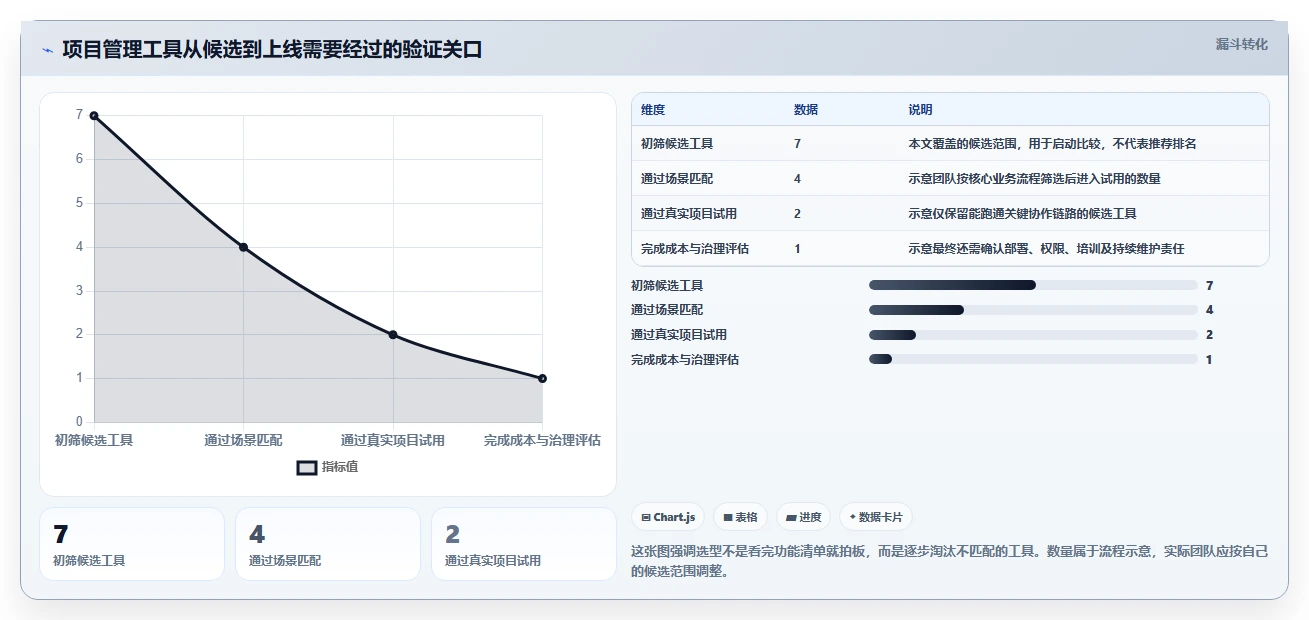1309x620 pixels.
Task: Click the 说明 column header
Action: tap(920, 109)
